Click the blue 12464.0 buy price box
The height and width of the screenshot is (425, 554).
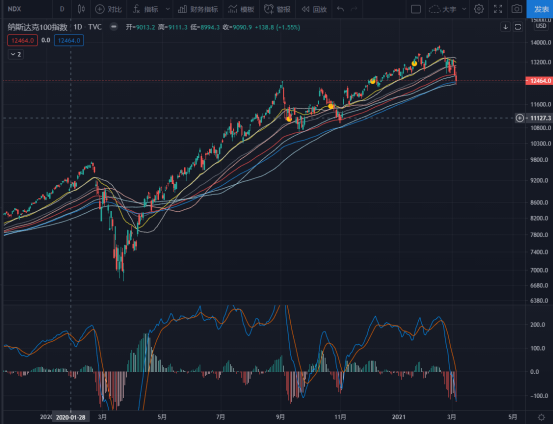pos(69,40)
